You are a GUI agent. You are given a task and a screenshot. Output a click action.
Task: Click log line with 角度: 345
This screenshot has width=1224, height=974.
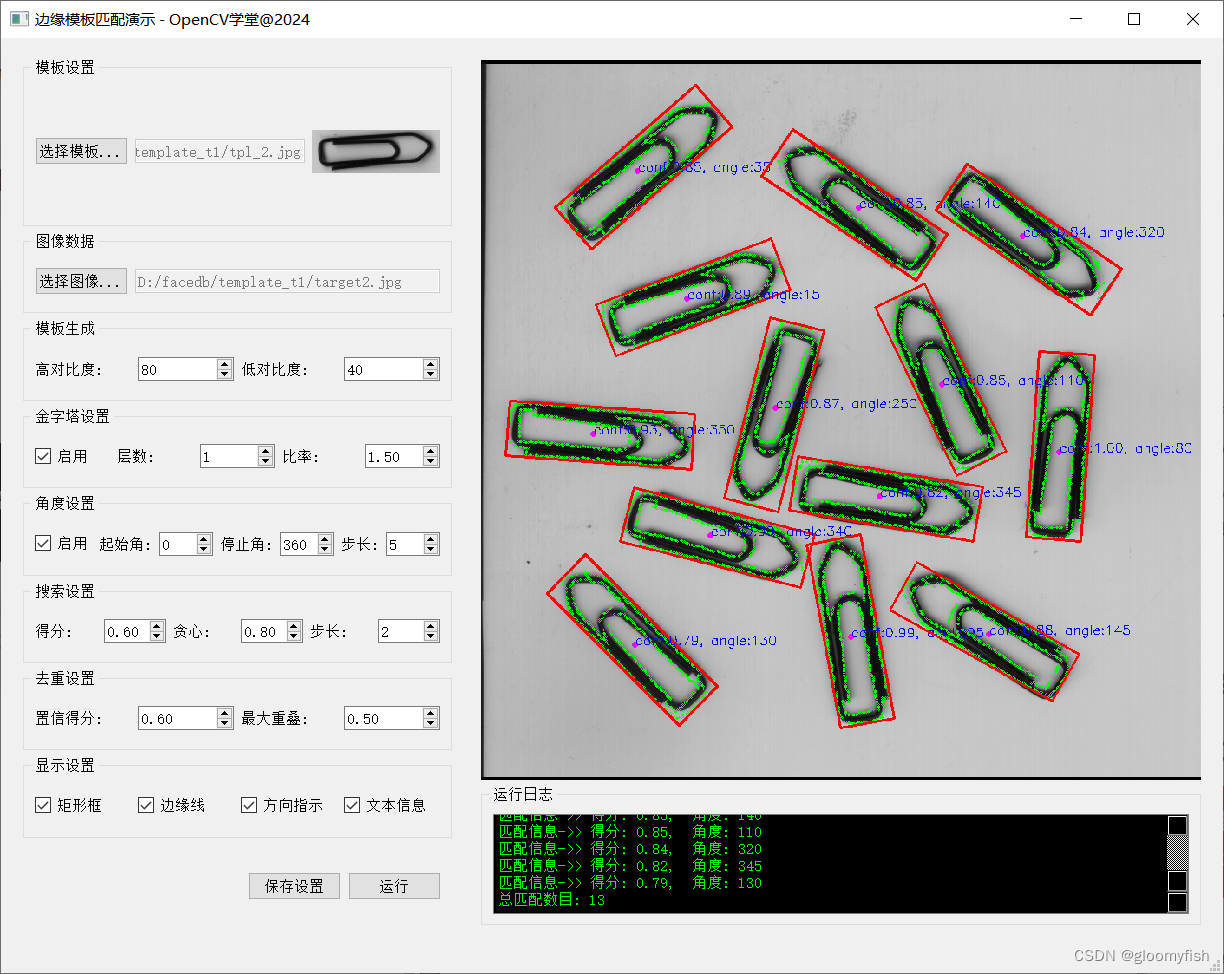630,866
